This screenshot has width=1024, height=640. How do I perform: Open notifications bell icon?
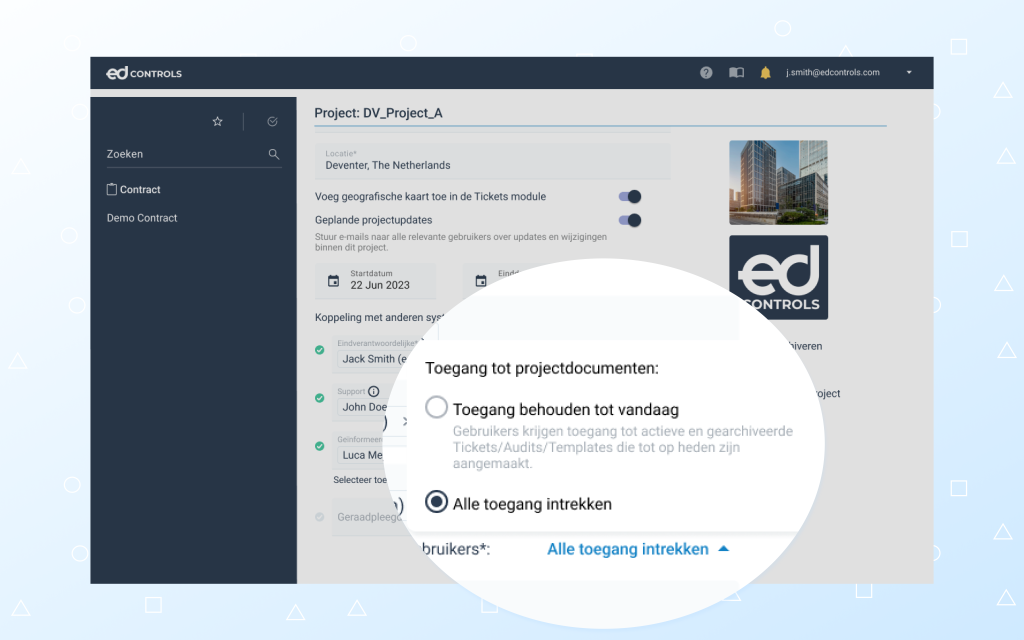[765, 73]
